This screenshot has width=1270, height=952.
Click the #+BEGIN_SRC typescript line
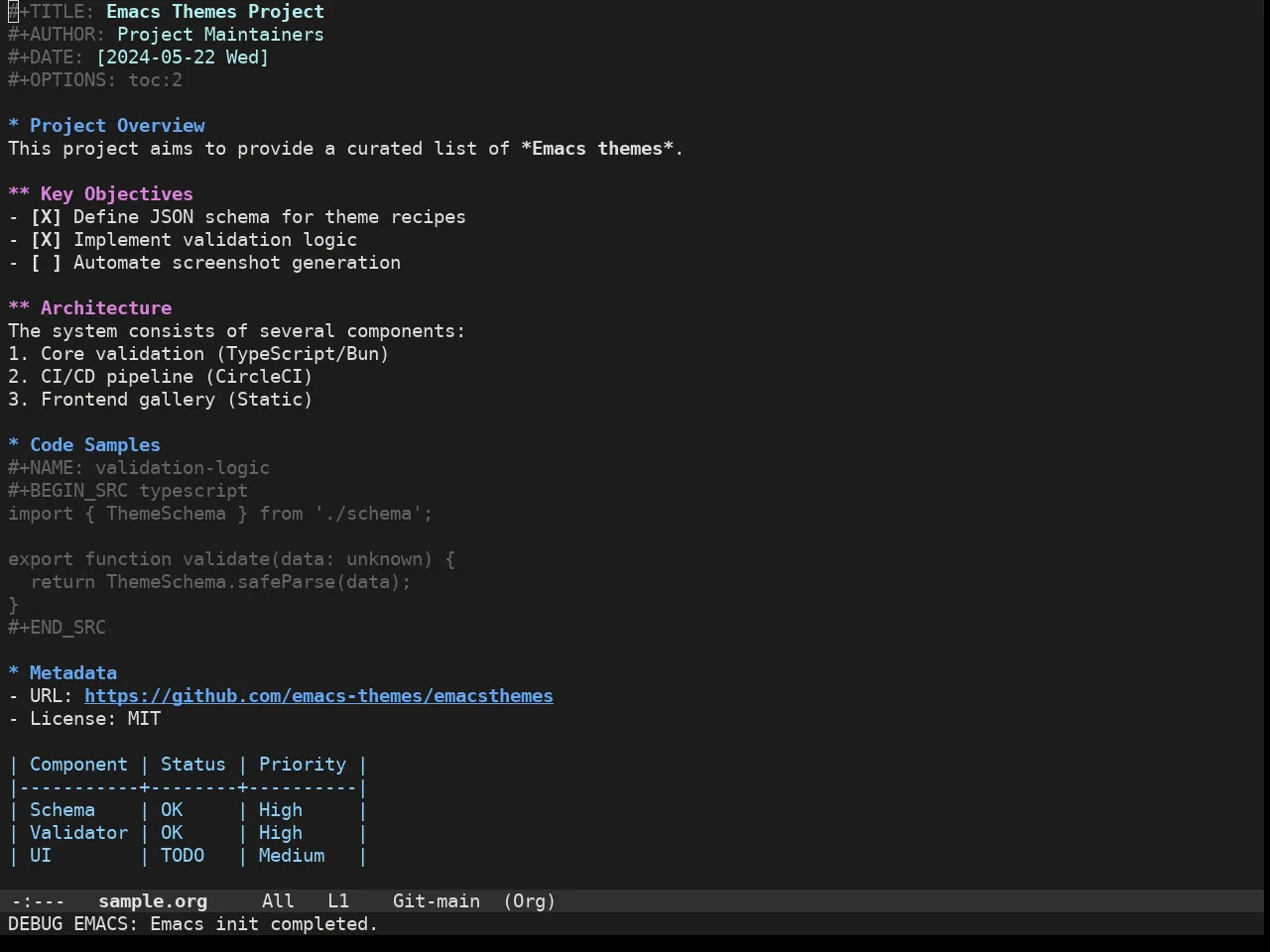point(128,491)
